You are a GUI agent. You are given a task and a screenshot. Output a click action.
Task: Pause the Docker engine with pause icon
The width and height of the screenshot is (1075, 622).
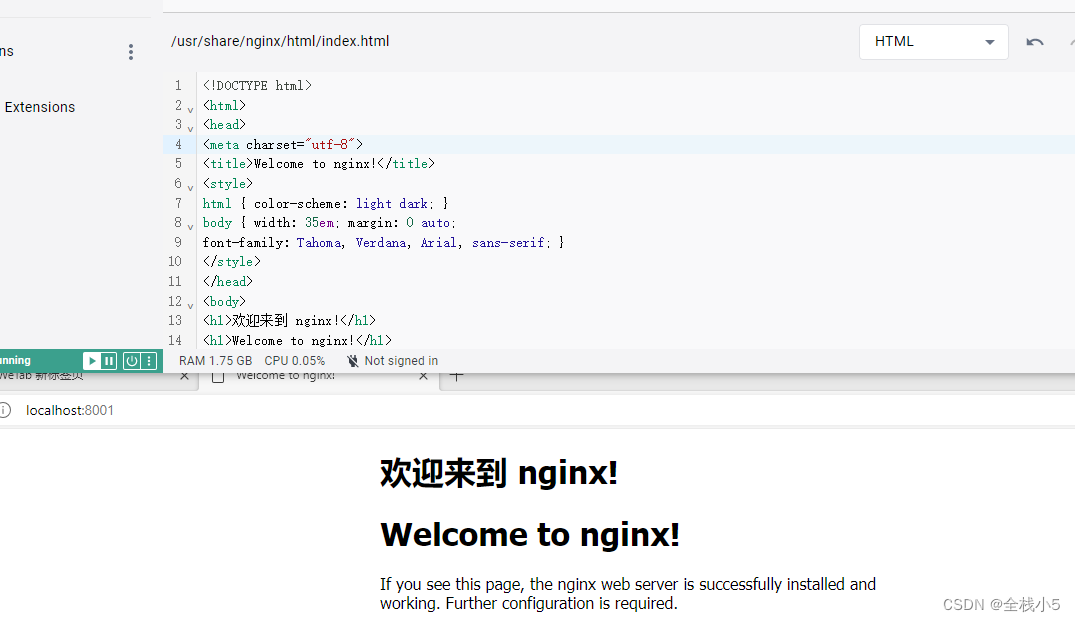(x=109, y=361)
